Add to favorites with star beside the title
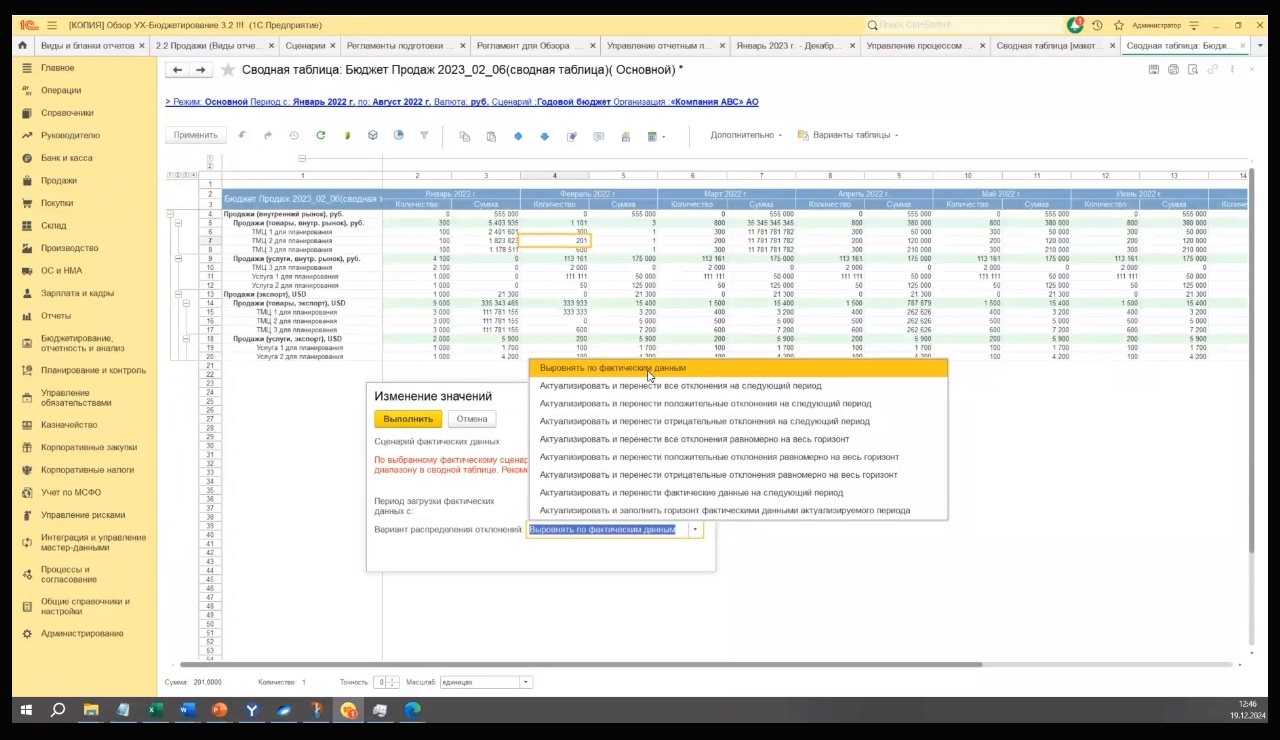This screenshot has height=740, width=1280. tap(228, 70)
